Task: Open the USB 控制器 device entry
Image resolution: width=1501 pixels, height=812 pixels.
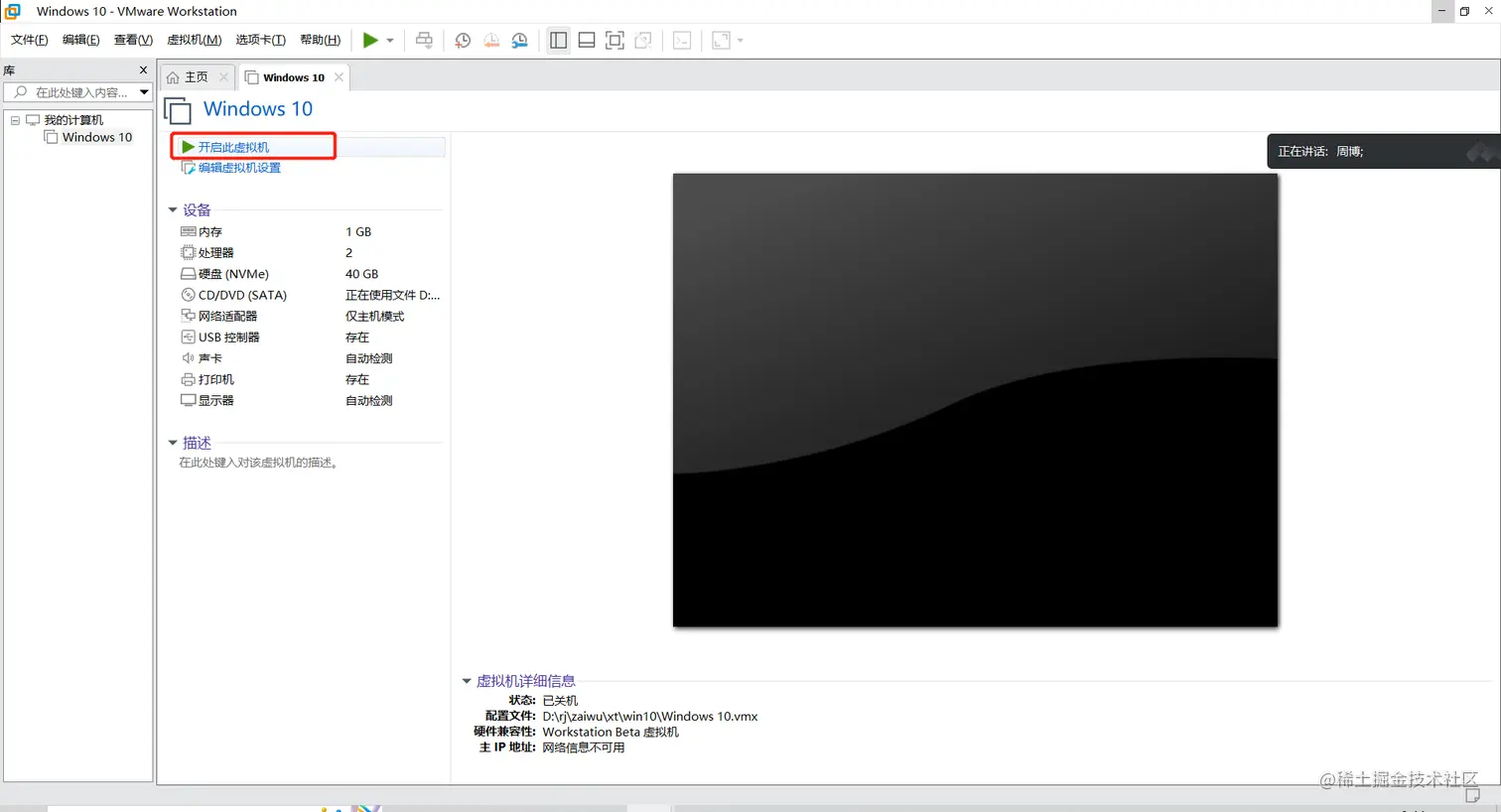Action: pos(228,338)
